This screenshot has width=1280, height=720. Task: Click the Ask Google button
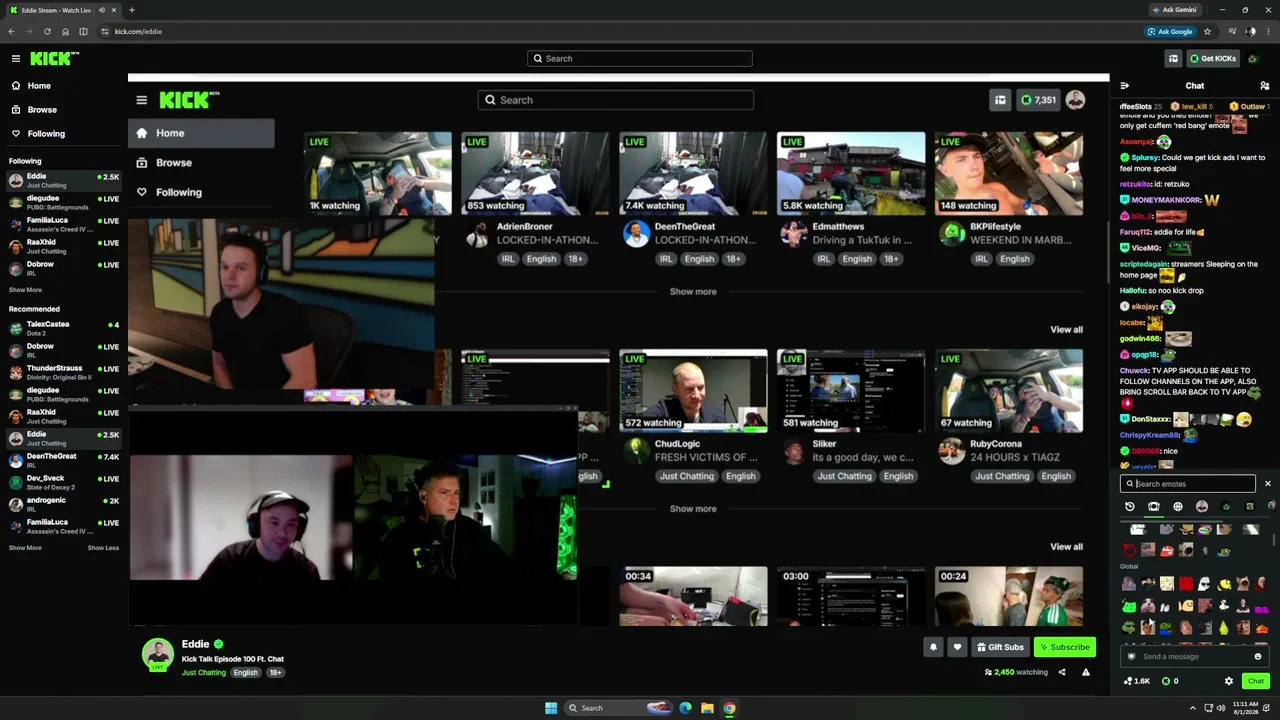point(1170,32)
